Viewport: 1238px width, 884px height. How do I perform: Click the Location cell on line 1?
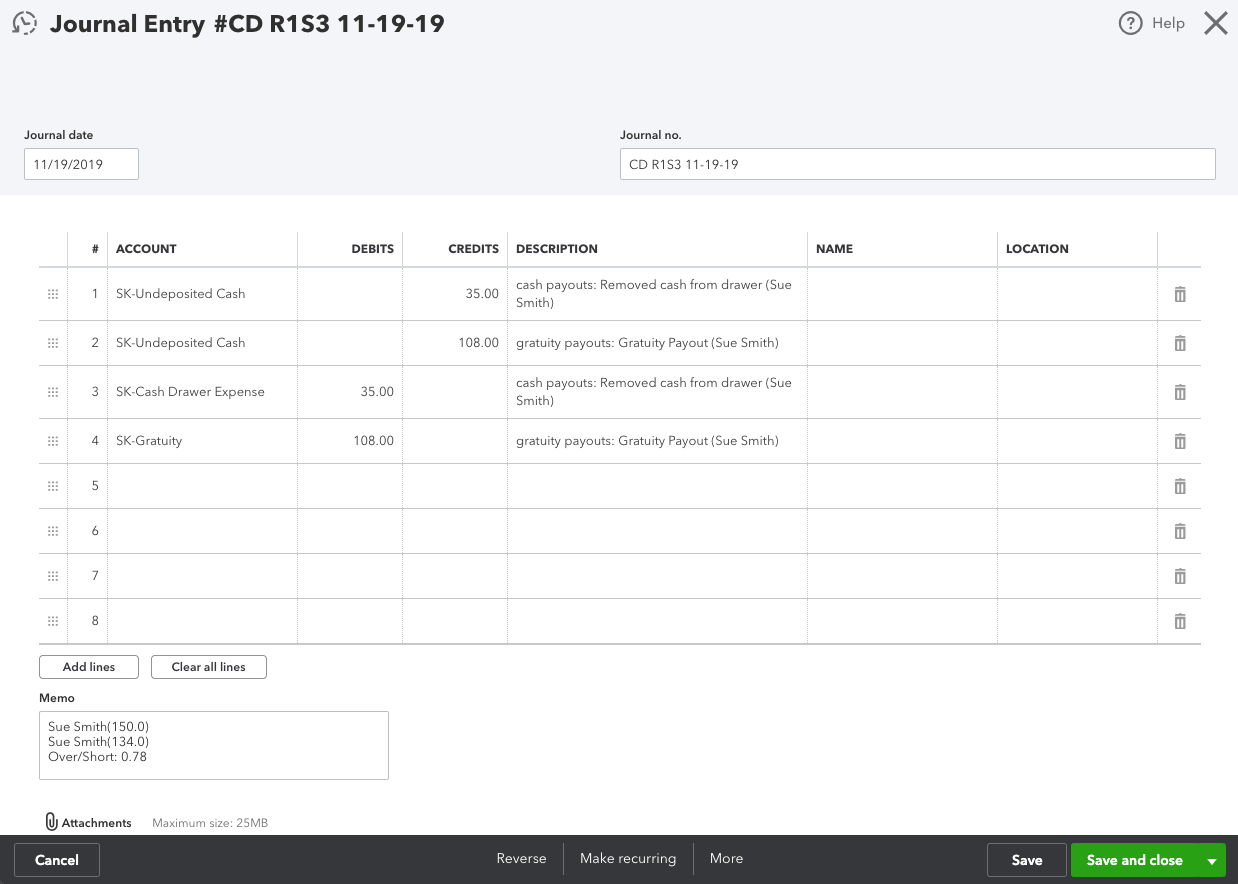click(x=1077, y=294)
